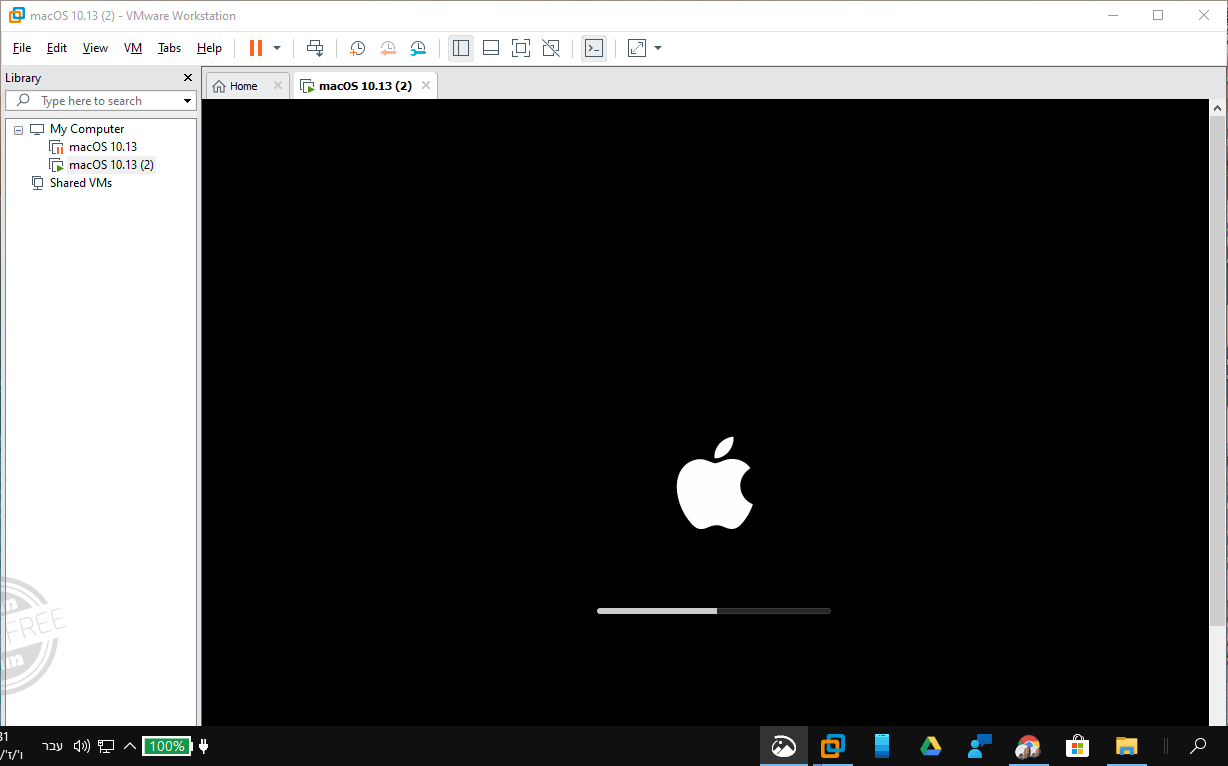Open the Help menu
1228x766 pixels.
click(209, 48)
